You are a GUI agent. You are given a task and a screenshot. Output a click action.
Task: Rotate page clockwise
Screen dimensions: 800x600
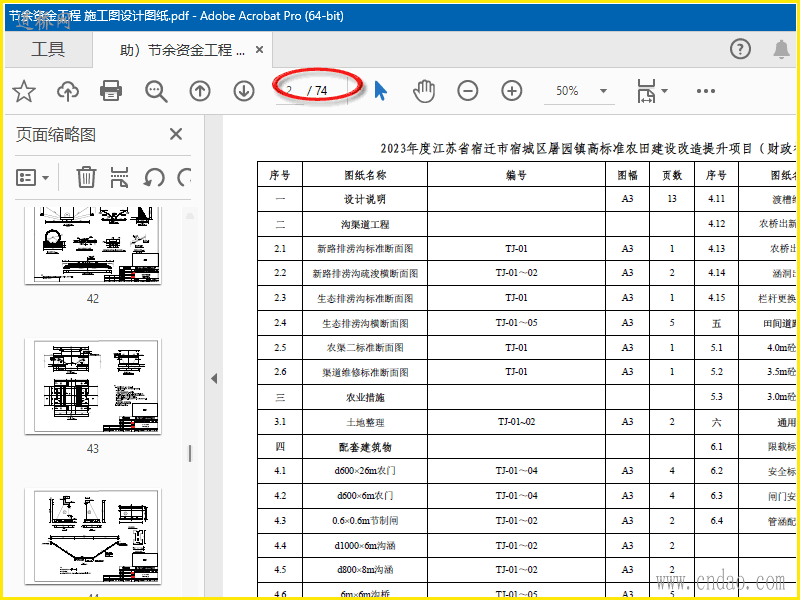184,178
